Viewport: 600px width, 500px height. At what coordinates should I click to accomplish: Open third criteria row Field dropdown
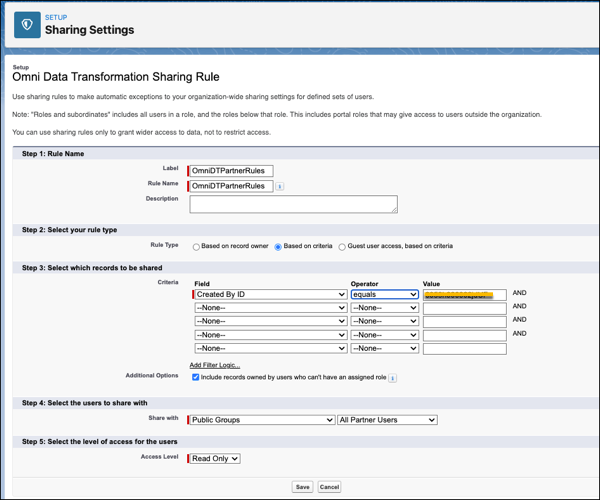click(271, 321)
